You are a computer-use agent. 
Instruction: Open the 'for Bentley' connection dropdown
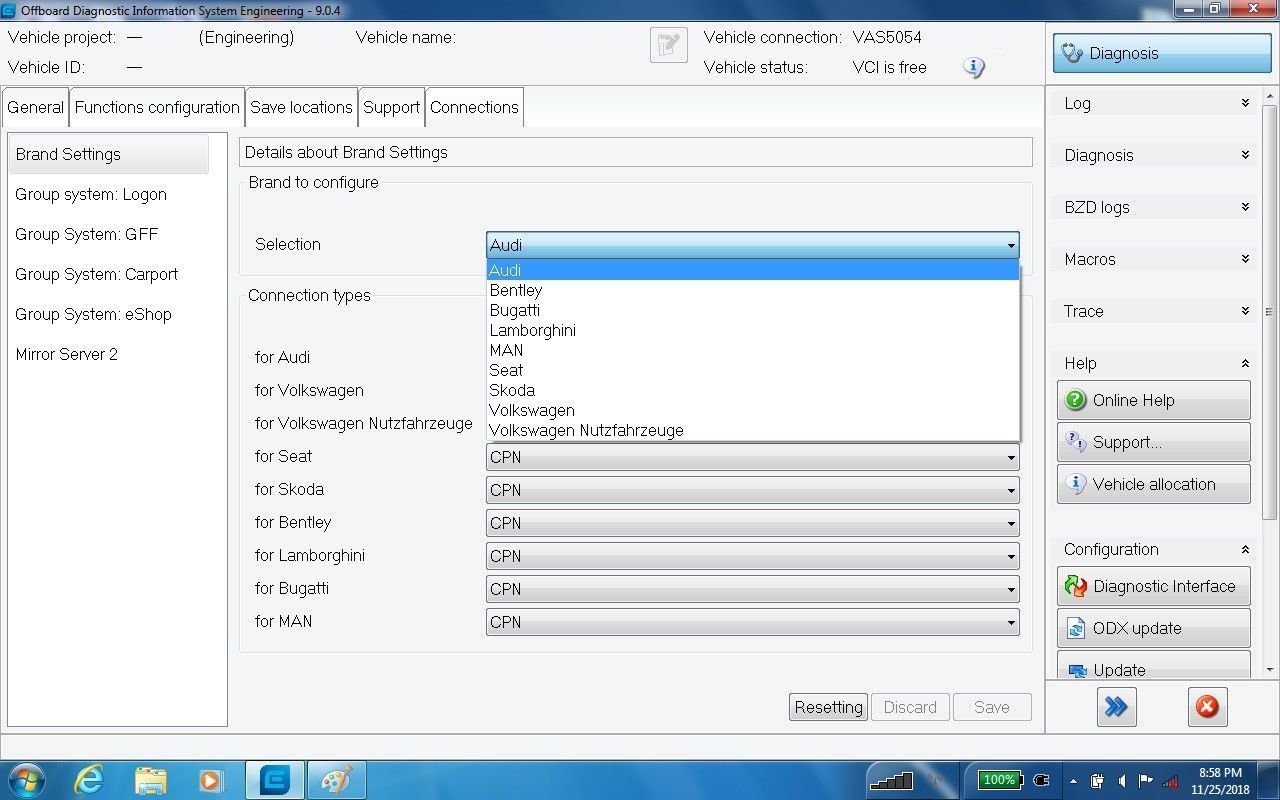point(752,523)
